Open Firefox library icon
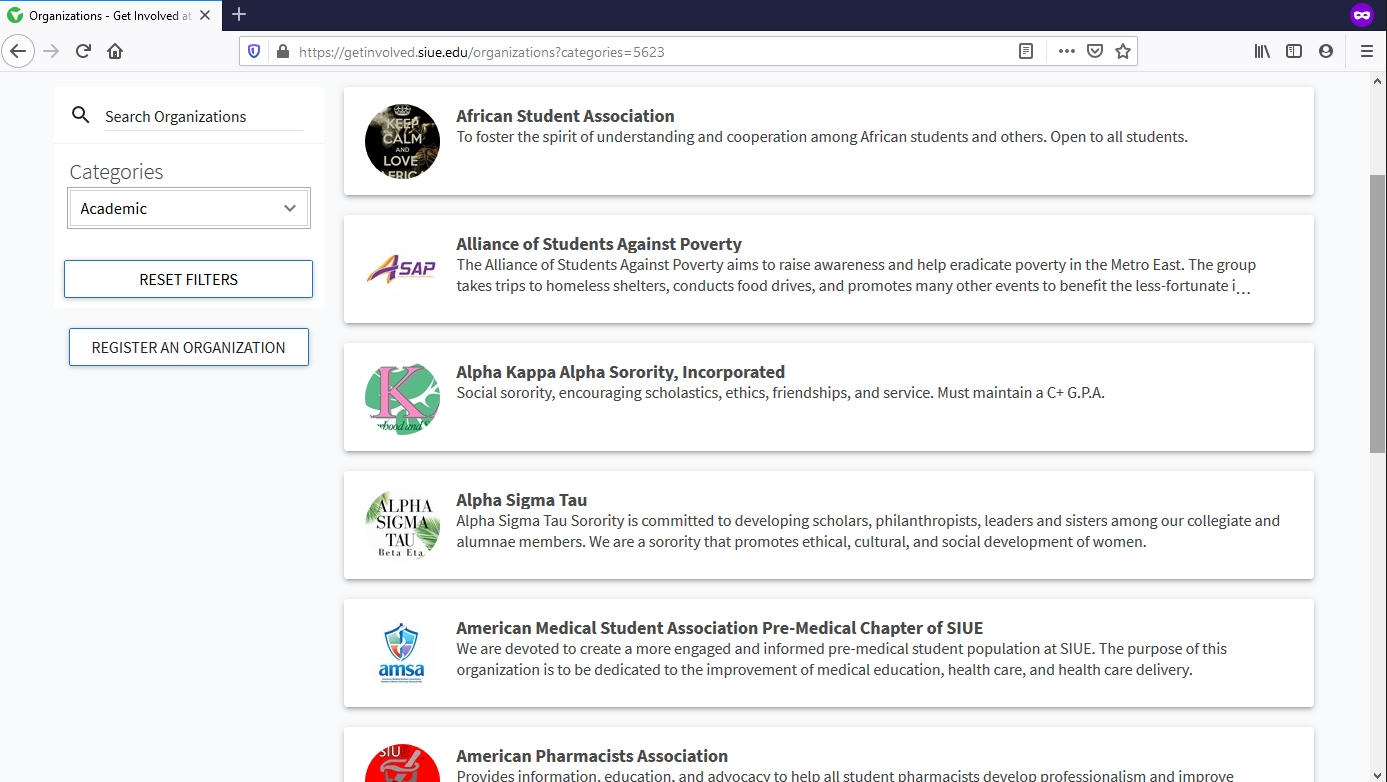The width and height of the screenshot is (1387, 782). [x=1262, y=51]
